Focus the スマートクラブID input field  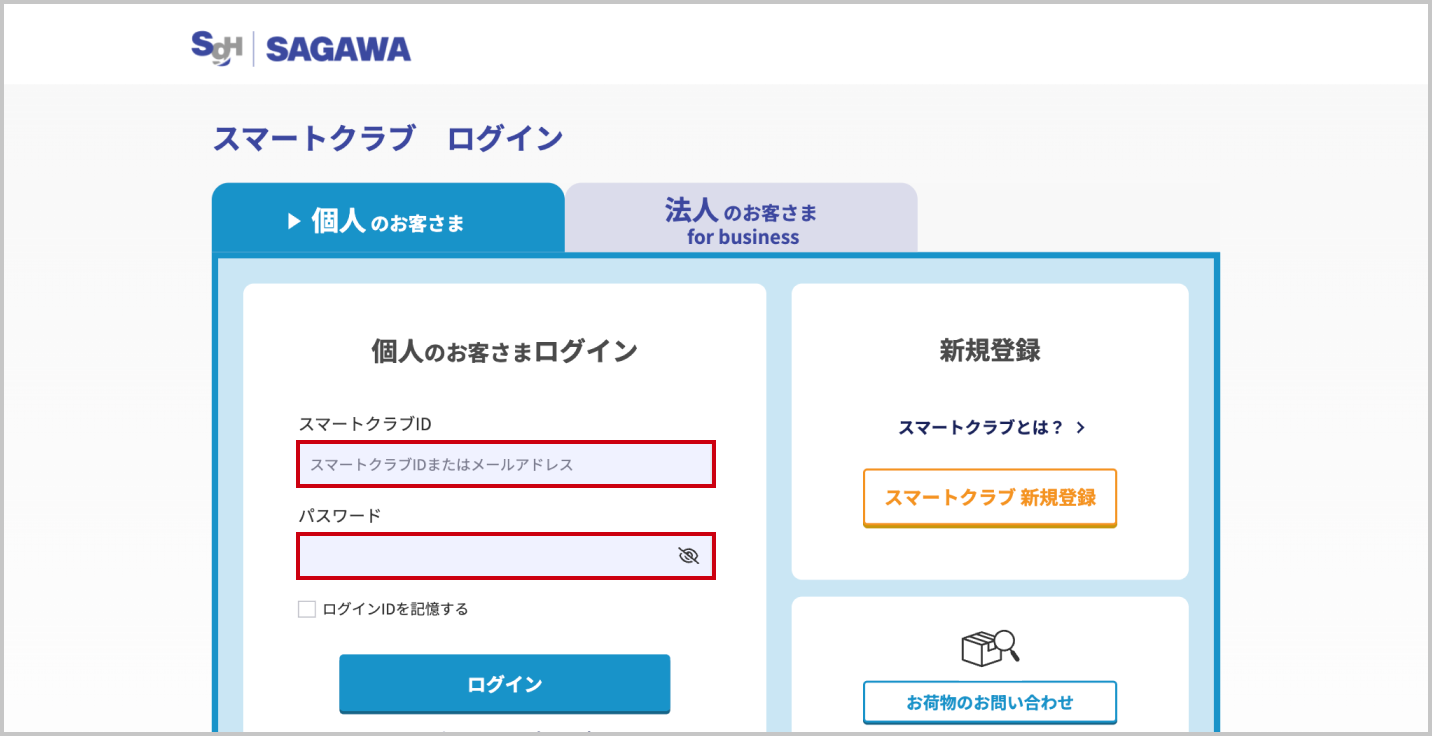coord(506,464)
